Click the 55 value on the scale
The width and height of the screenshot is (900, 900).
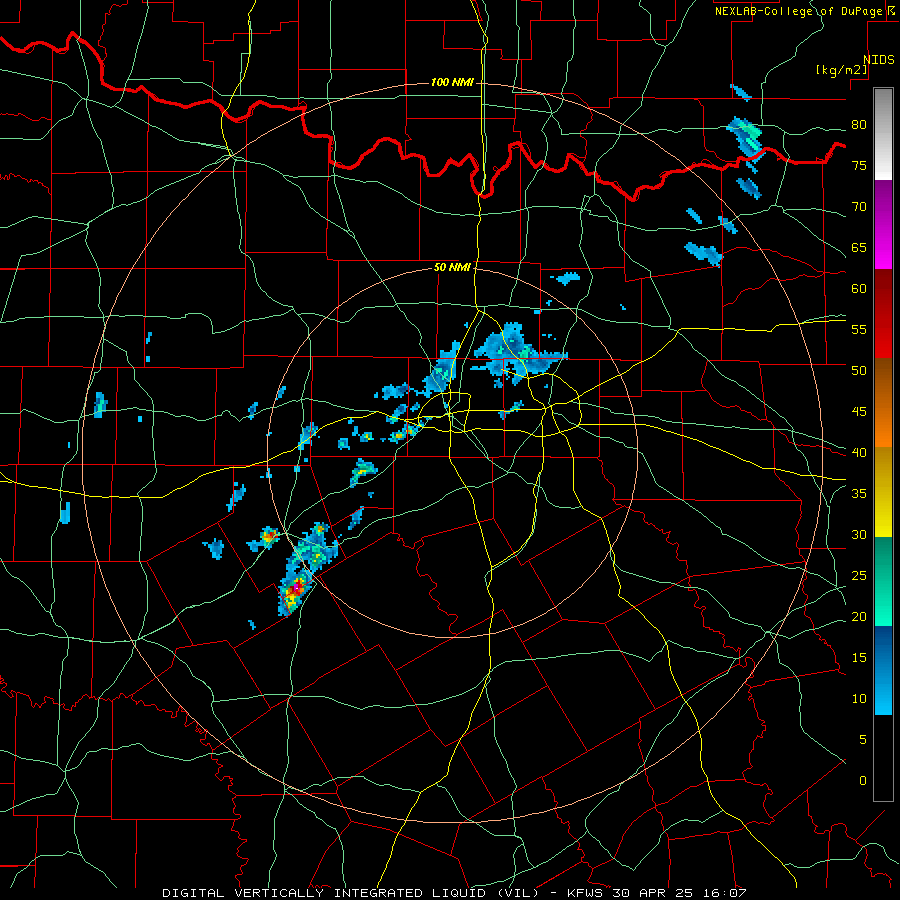tap(859, 329)
